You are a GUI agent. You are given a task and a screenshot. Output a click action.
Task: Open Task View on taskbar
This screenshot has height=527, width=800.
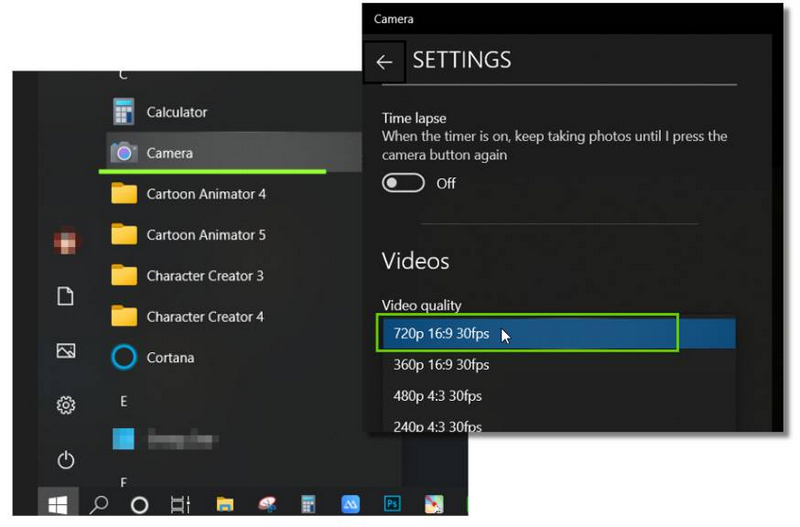180,505
